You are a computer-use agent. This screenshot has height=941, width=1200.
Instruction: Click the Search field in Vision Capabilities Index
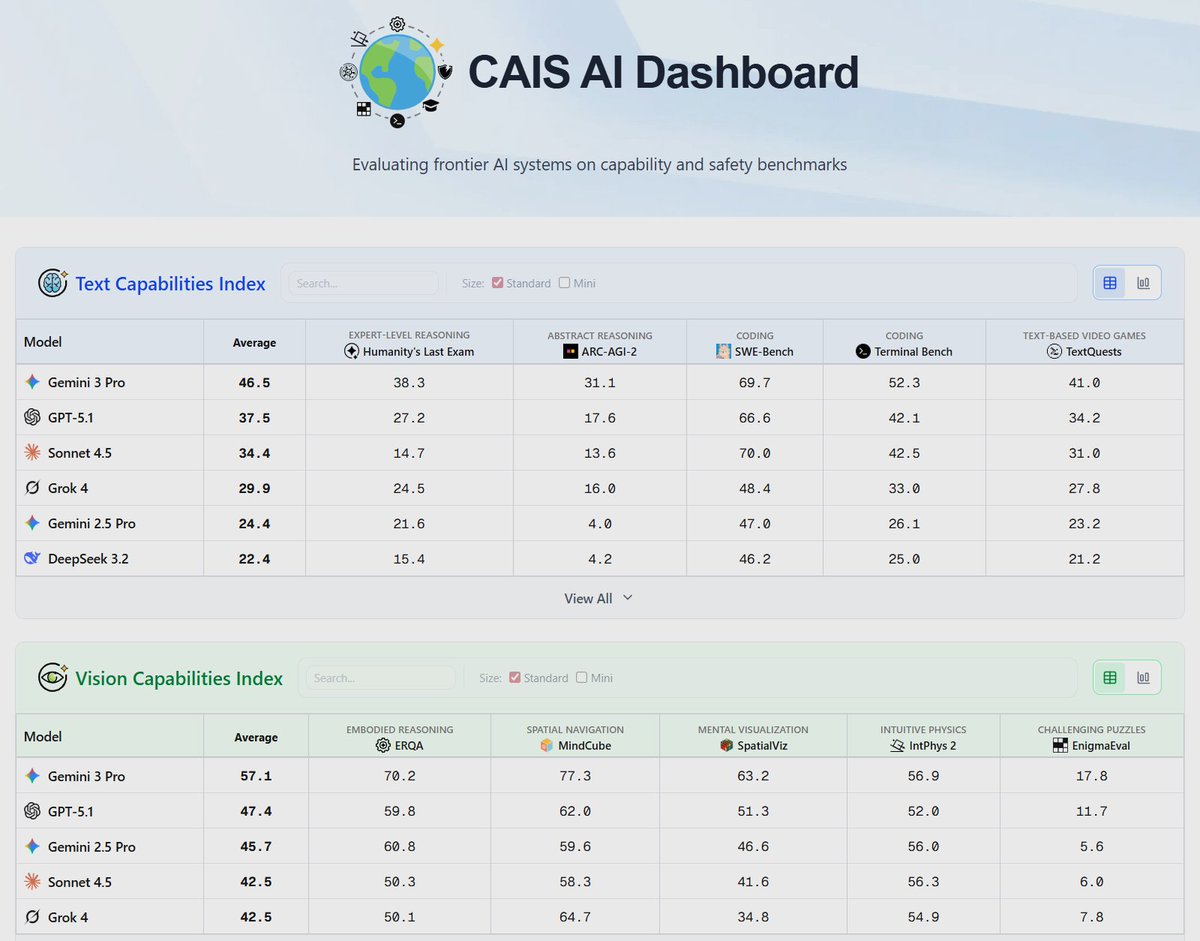[380, 678]
